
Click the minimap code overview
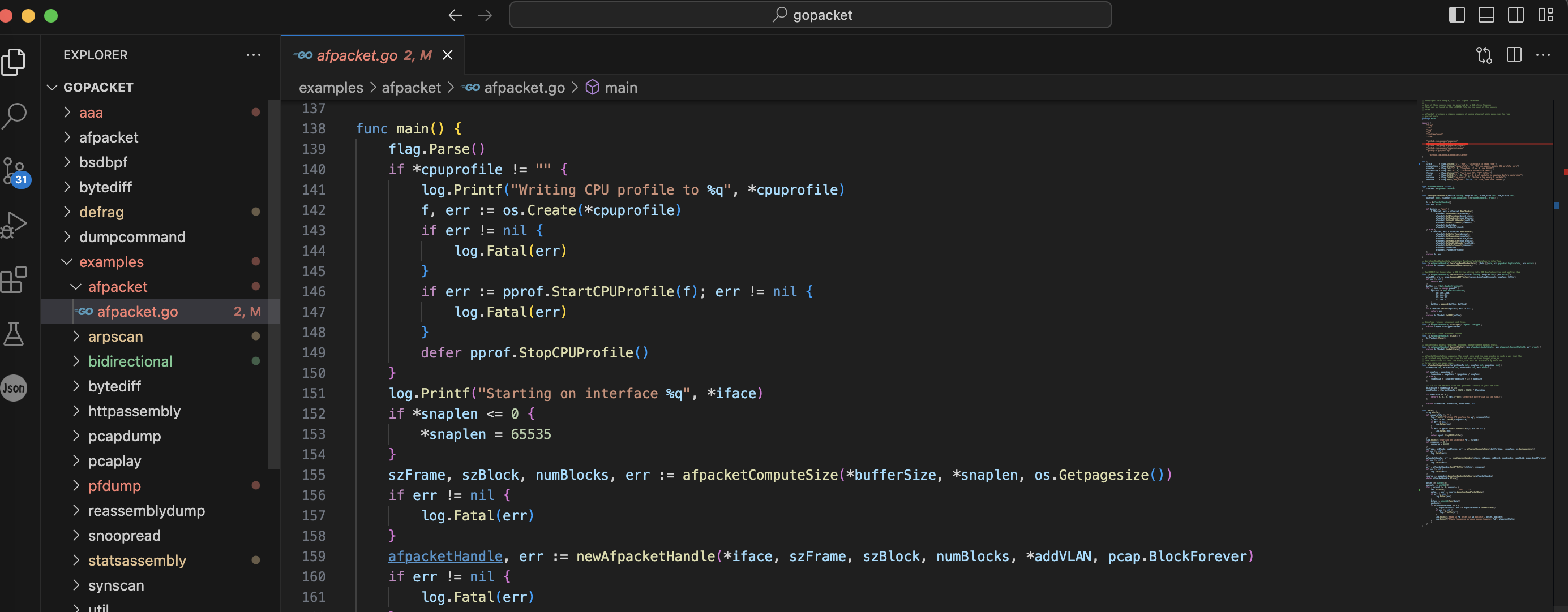click(x=1485, y=313)
